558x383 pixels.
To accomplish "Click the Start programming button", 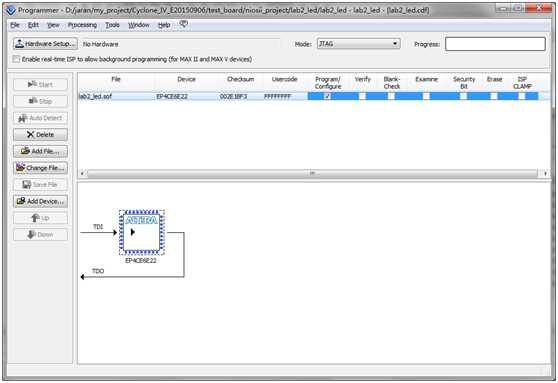I will point(40,84).
